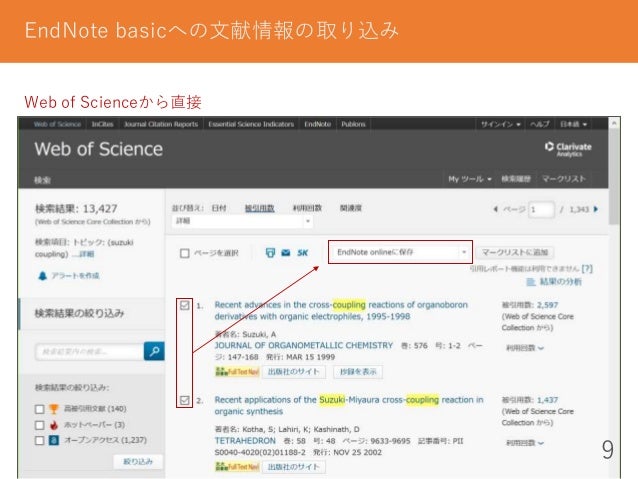Sort results by usage count
This screenshot has height=479, width=638.
click(307, 208)
